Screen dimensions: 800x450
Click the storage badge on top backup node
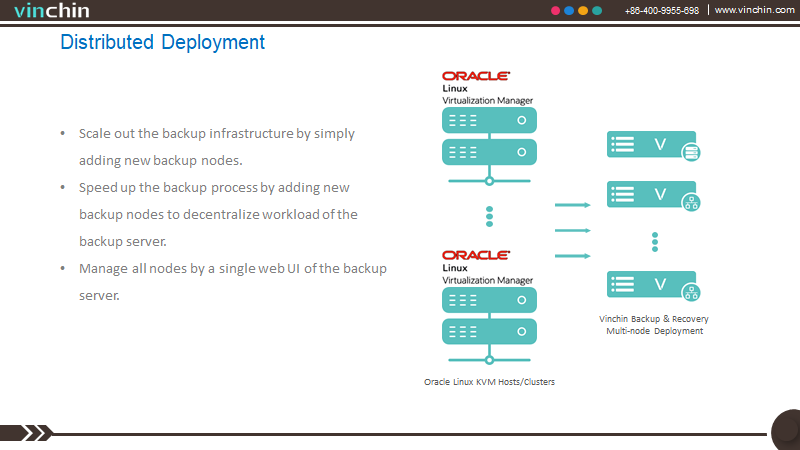(x=691, y=153)
